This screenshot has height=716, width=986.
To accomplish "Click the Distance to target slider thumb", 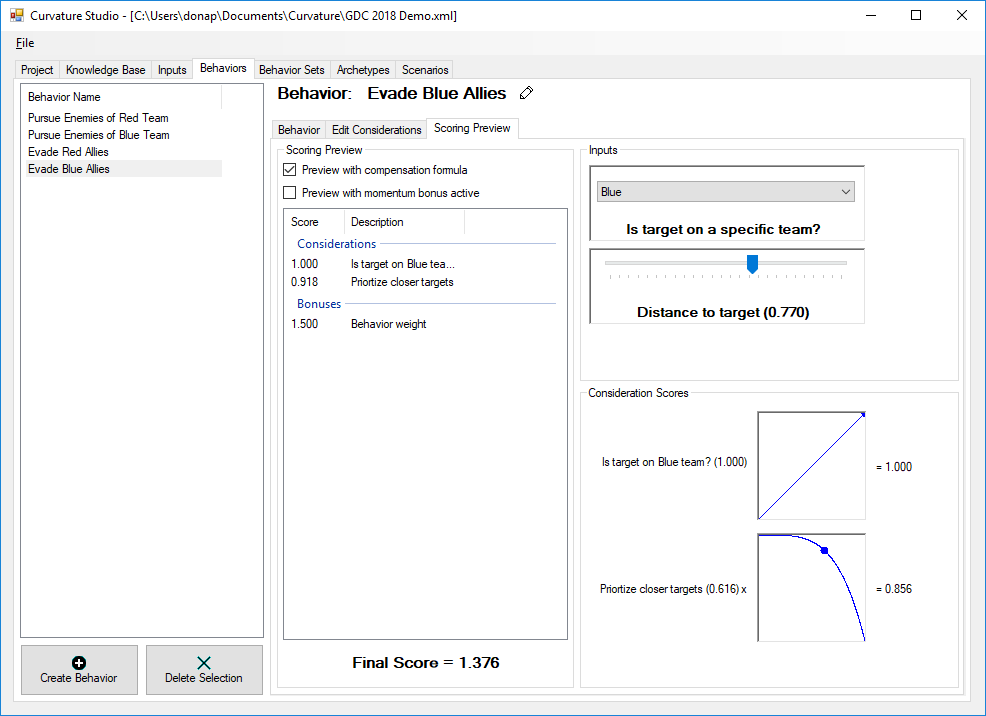I will point(752,263).
